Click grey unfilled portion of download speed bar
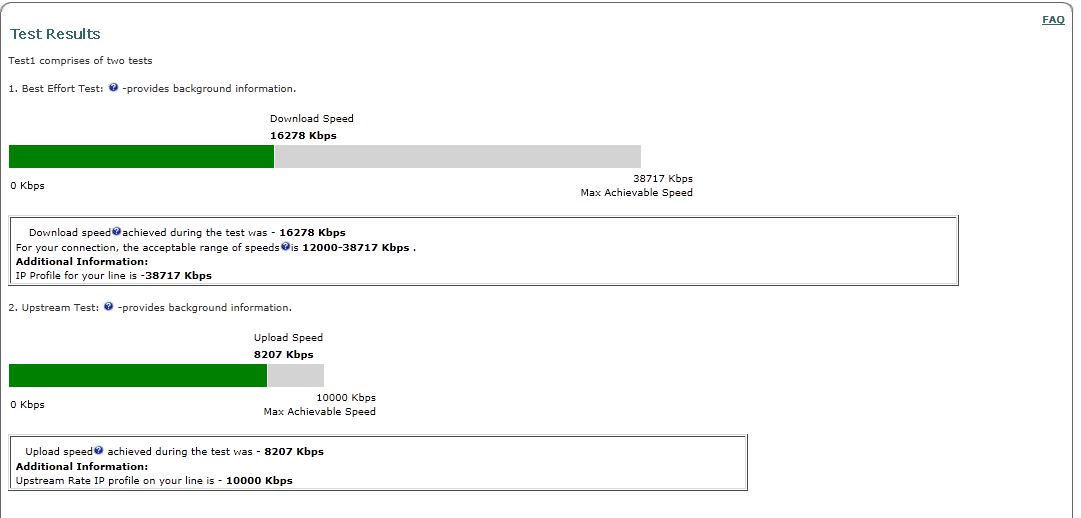The height and width of the screenshot is (518, 1081). pos(457,156)
